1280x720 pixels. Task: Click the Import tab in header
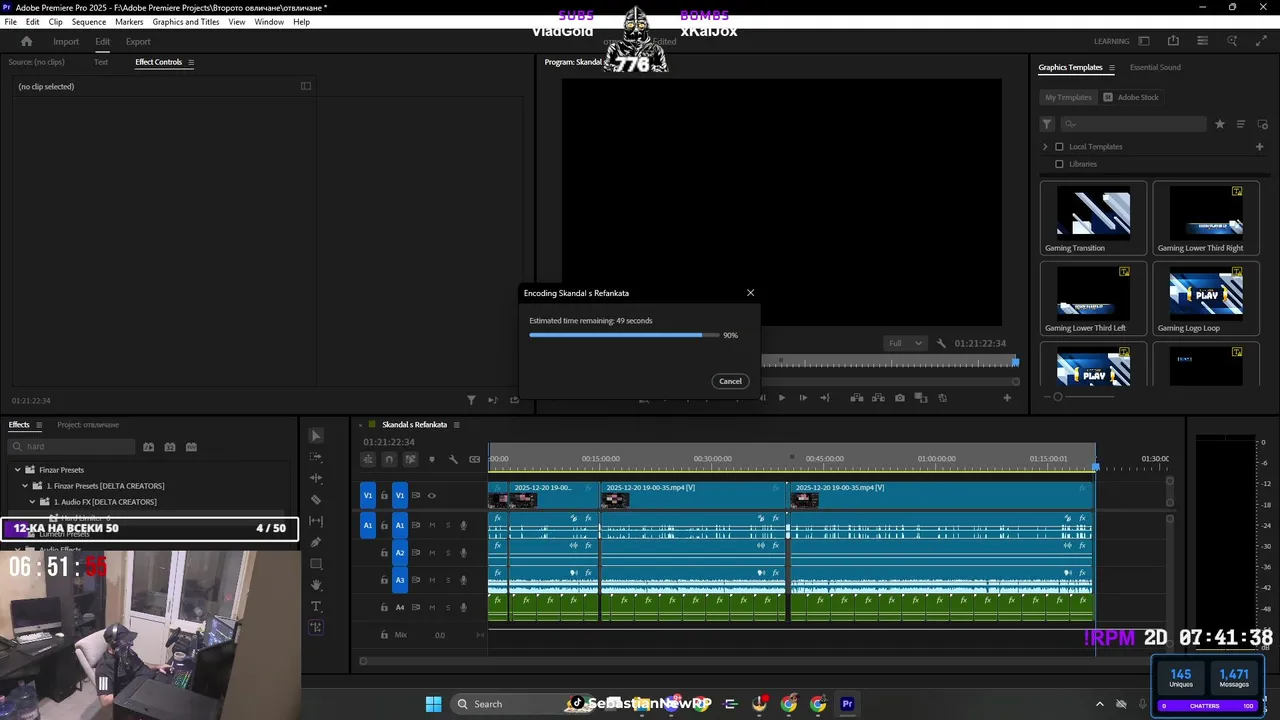(x=66, y=42)
